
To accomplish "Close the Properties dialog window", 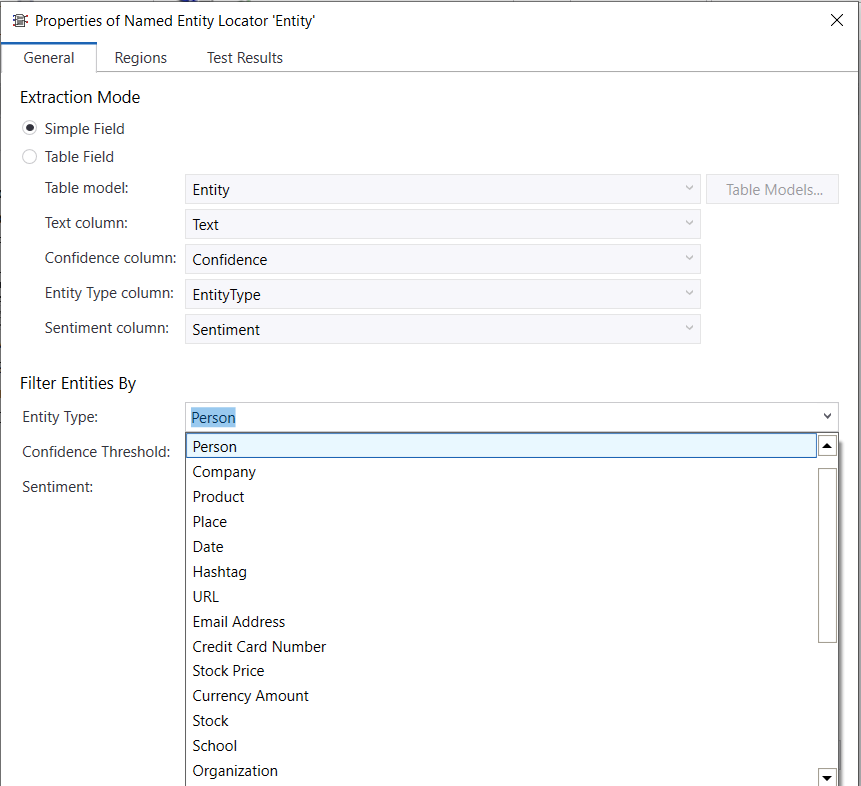I will [x=836, y=21].
